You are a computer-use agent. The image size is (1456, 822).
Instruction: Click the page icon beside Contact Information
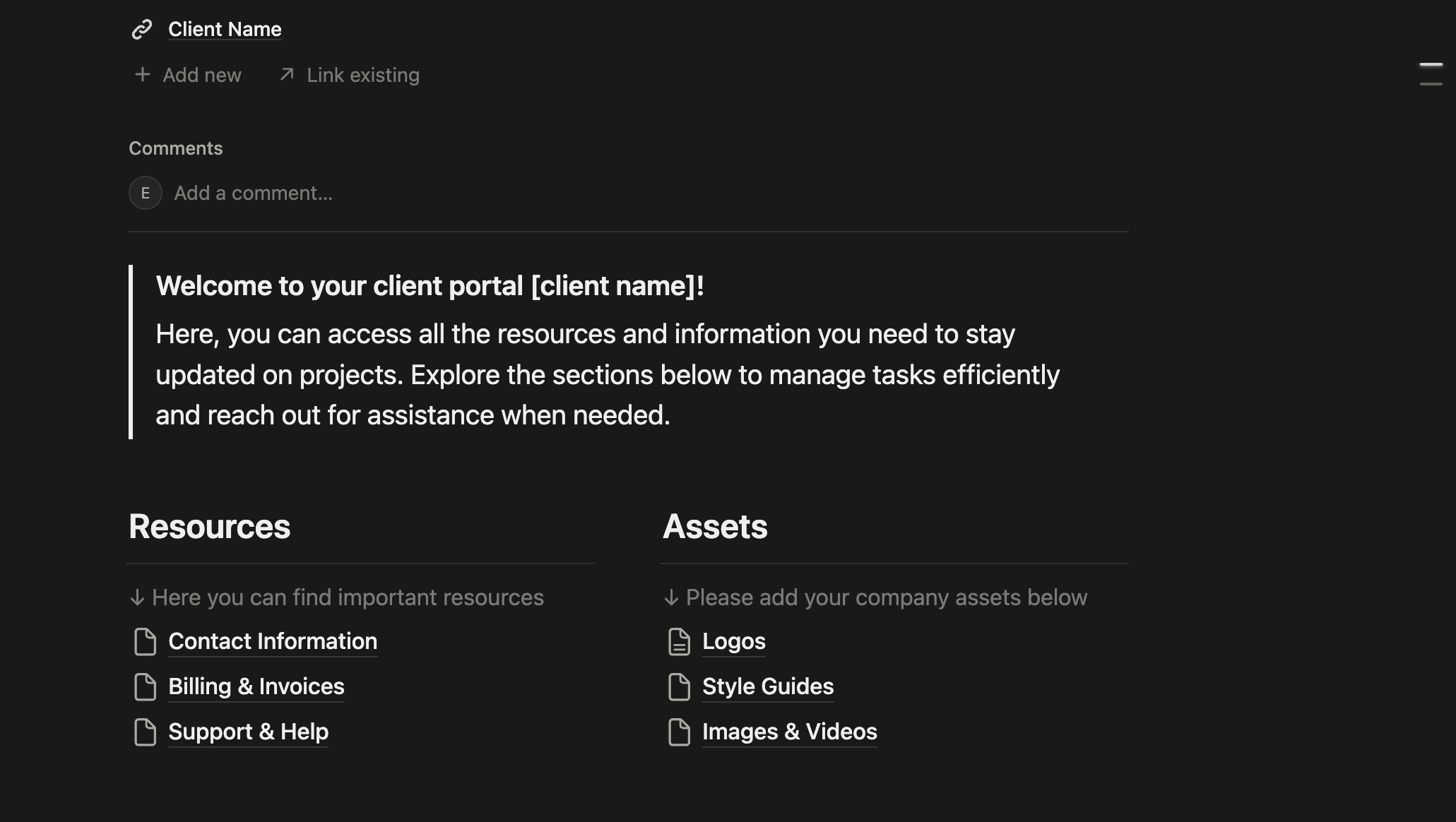click(145, 642)
